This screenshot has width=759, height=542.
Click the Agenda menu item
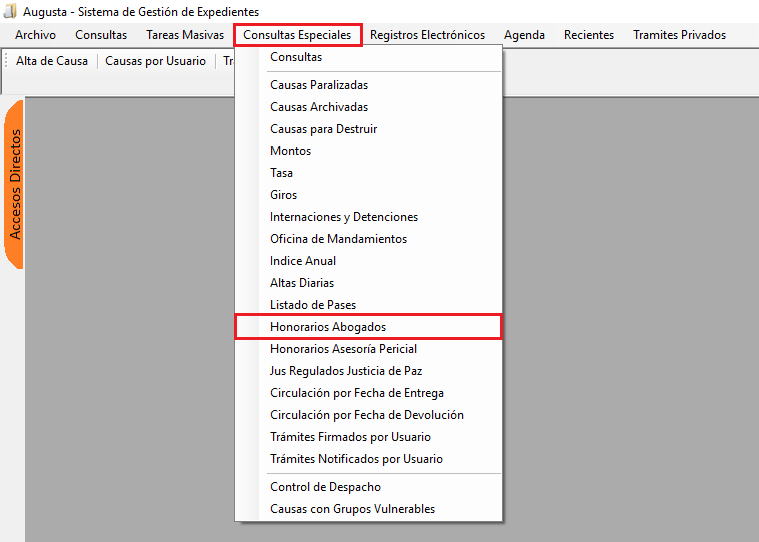pyautogui.click(x=524, y=35)
